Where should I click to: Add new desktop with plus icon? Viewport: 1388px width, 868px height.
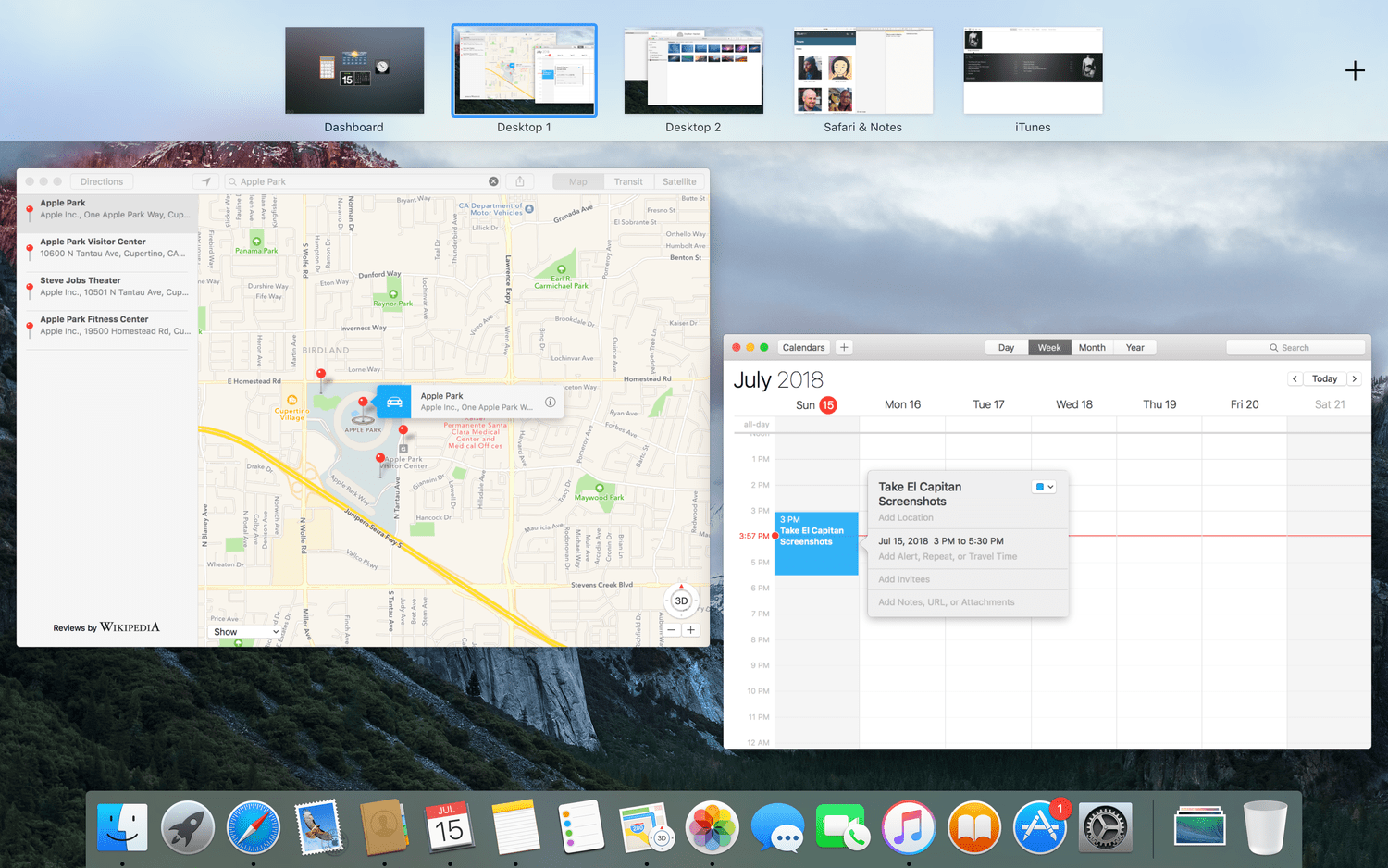point(1355,70)
